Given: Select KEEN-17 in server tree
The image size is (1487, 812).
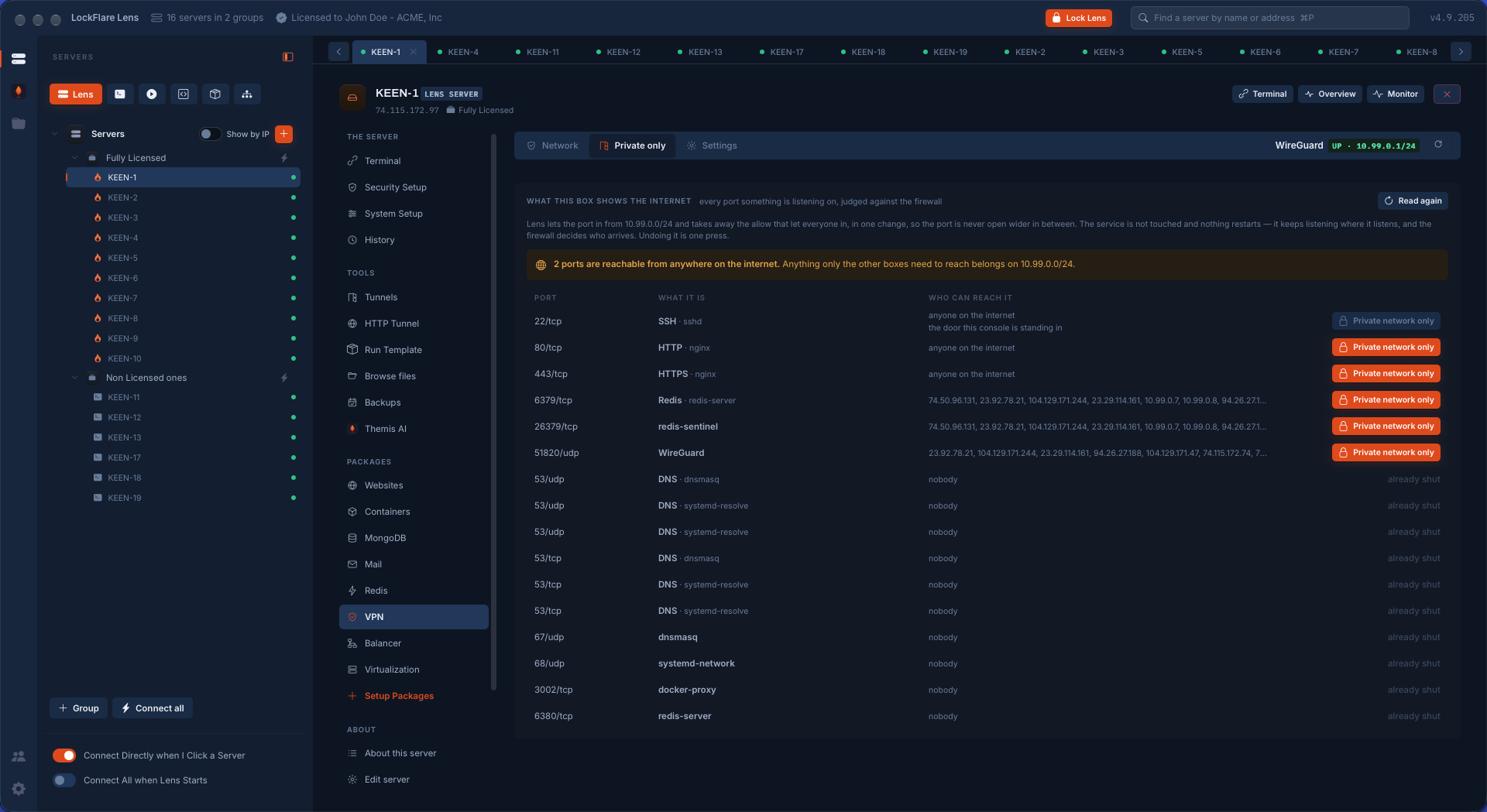Looking at the screenshot, I should coord(183,457).
